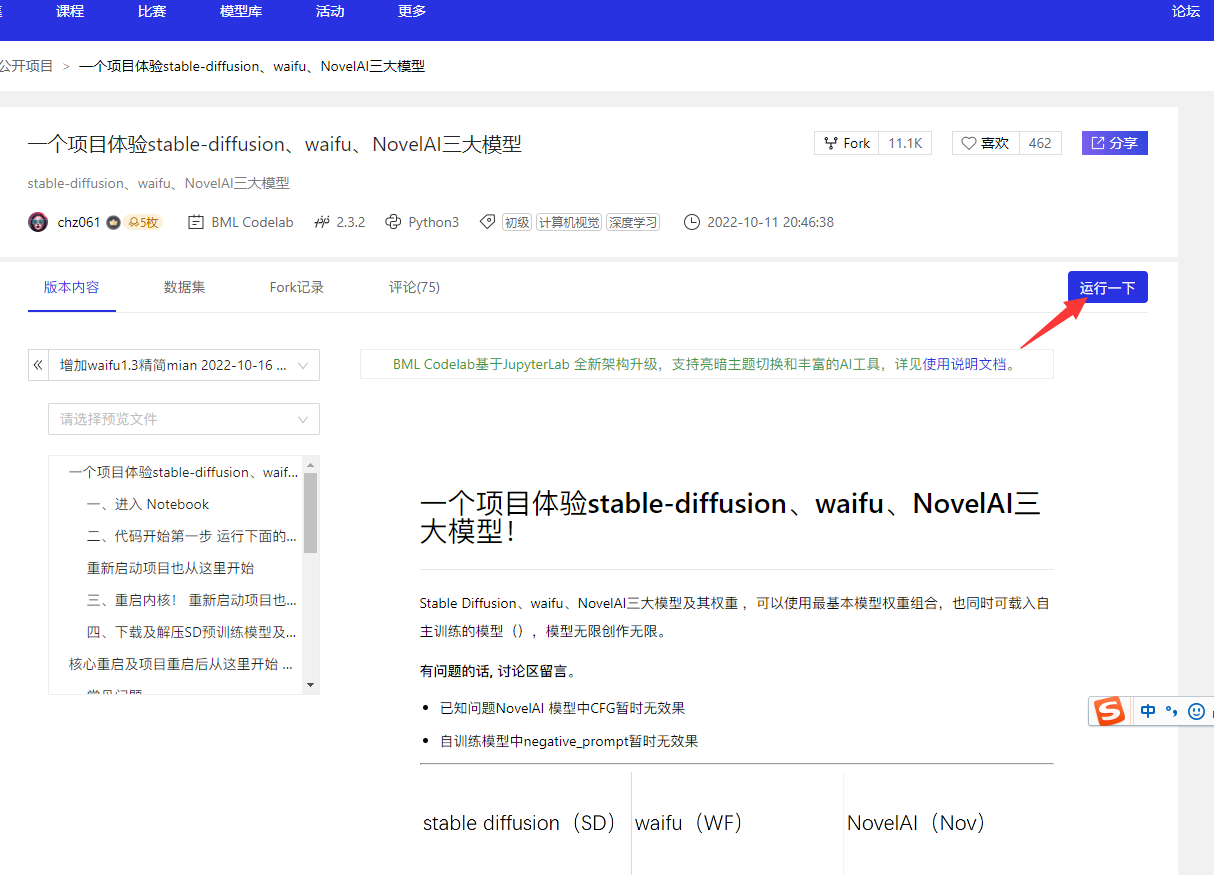Switch to the 评论(75) tab

[414, 287]
